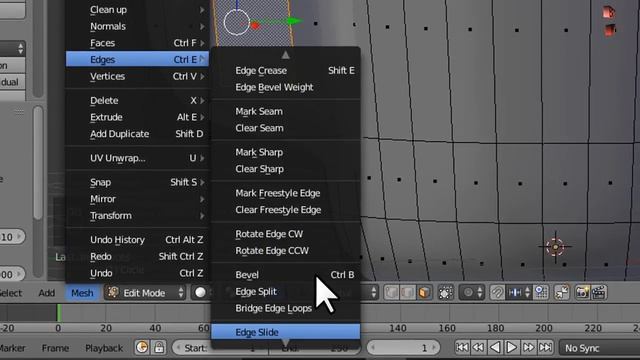Choose Bevel from Edges submenu
Screen dimensions: 640x360
(286, 275)
